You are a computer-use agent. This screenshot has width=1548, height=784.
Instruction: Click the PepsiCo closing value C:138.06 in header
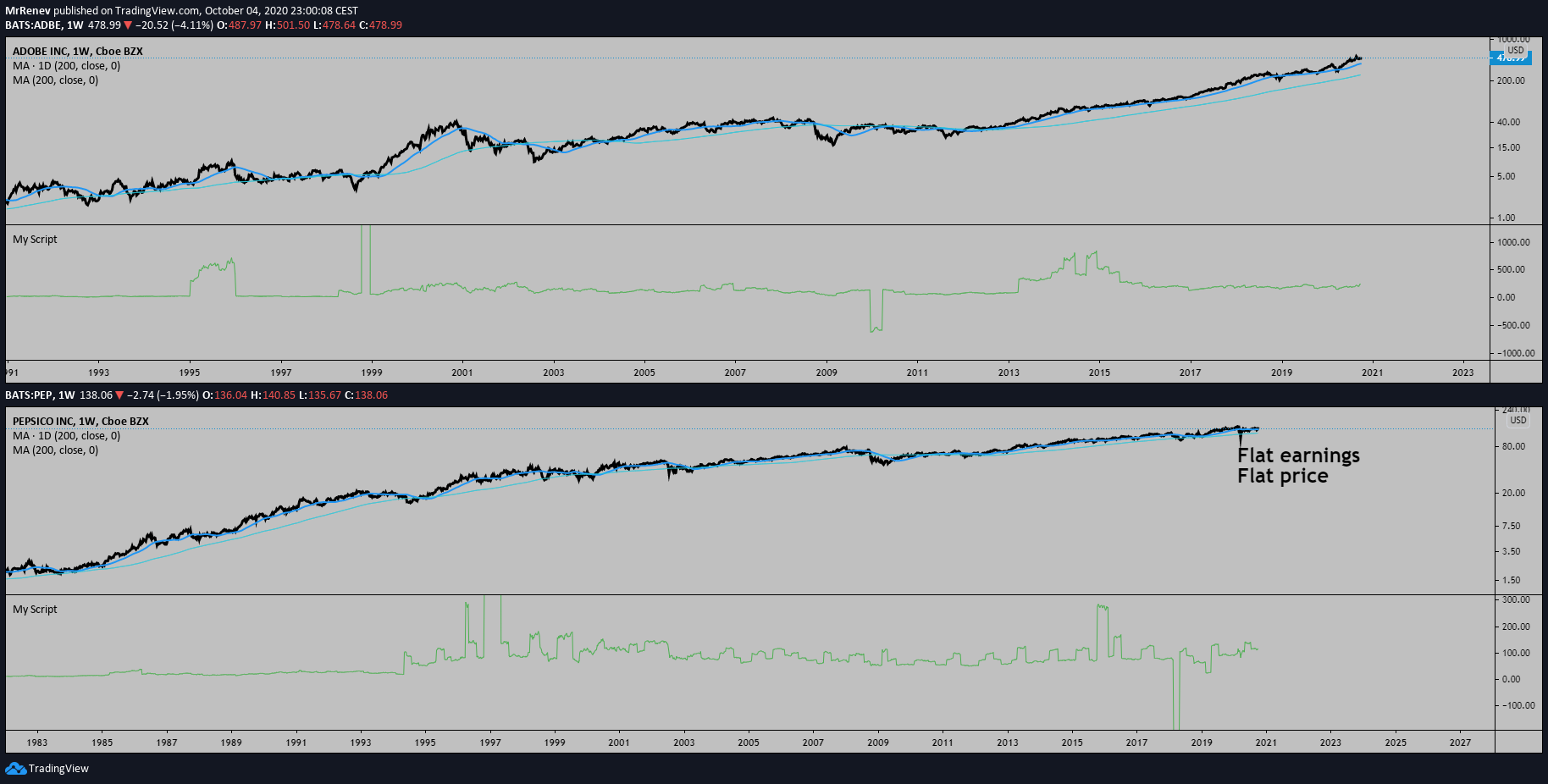click(x=366, y=395)
